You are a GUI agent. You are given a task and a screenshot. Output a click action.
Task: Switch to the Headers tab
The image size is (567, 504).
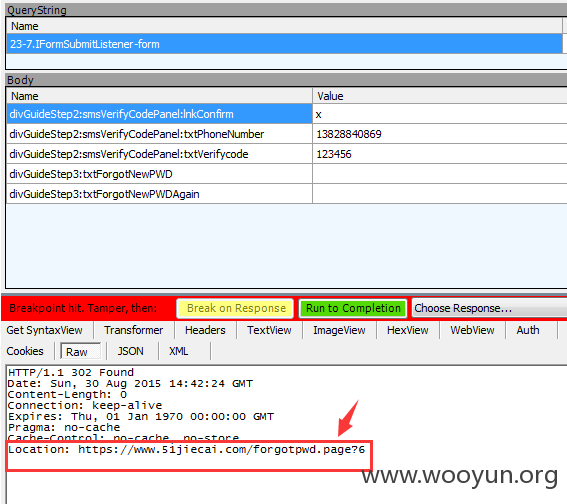(205, 330)
